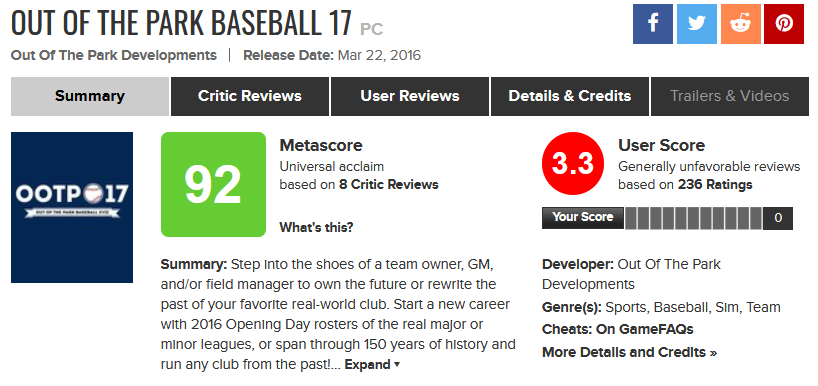Click the "What's this?" Metascore link

(x=317, y=227)
